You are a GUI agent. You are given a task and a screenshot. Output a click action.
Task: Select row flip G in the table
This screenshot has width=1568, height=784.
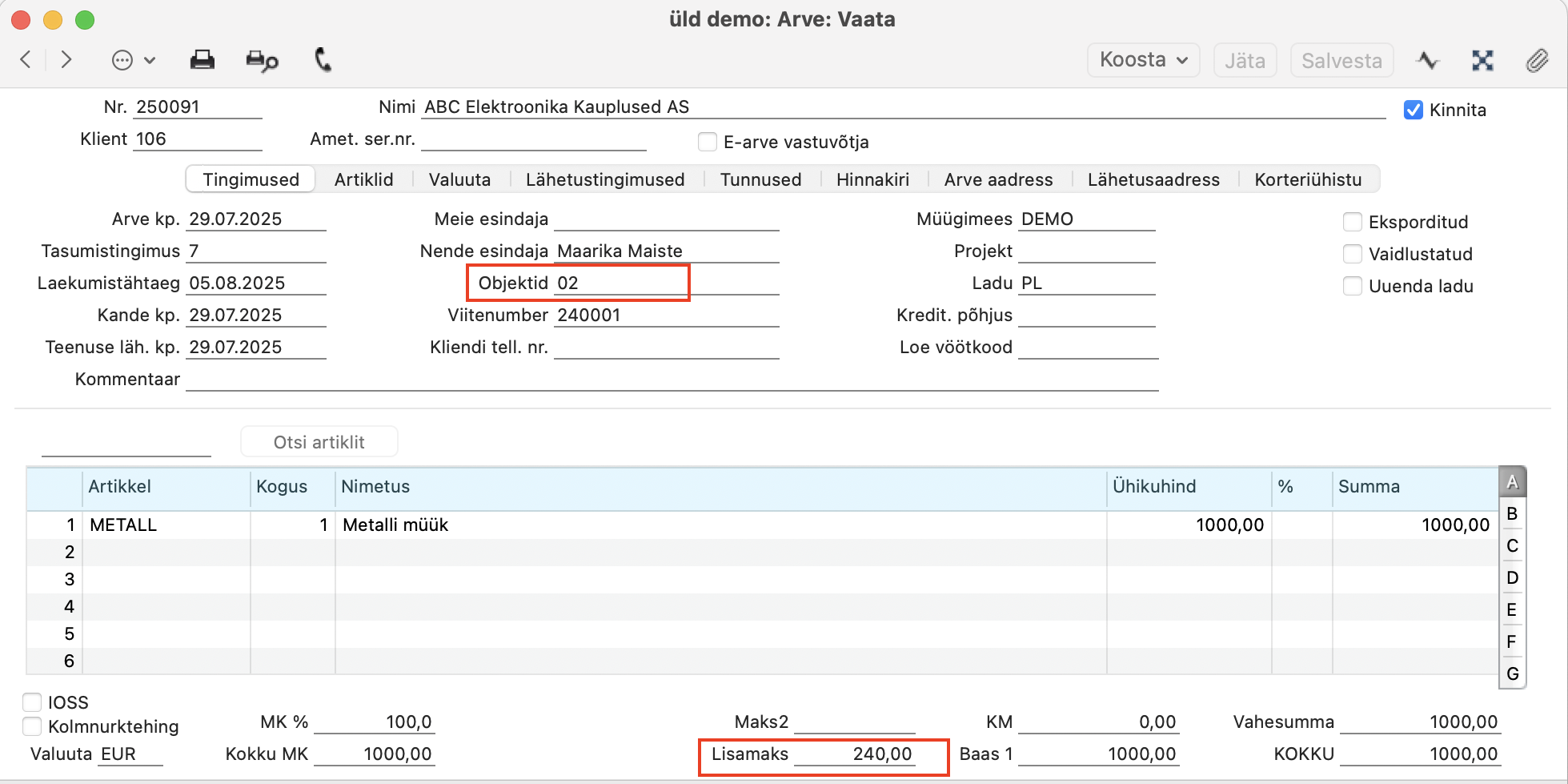(x=1512, y=673)
